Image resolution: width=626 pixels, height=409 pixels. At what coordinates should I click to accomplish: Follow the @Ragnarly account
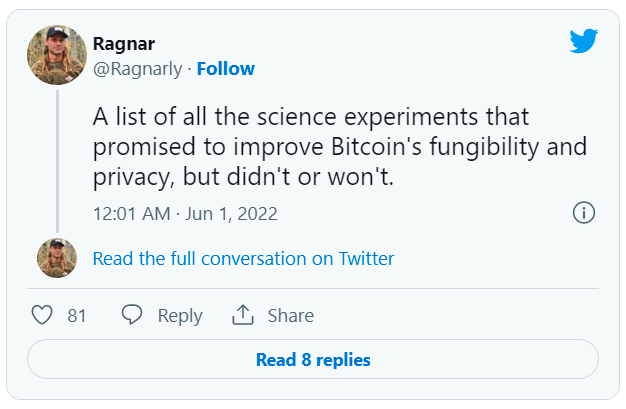point(226,69)
